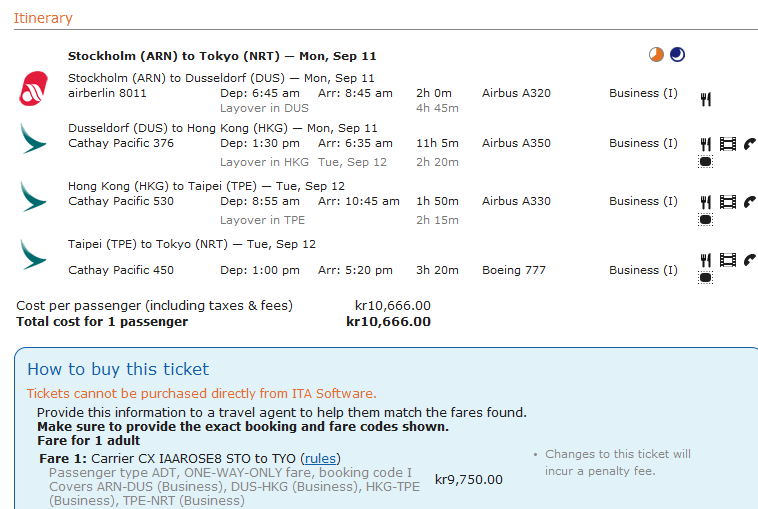Click the 'Layover in HKG' text
The image size is (758, 509).
264,162
